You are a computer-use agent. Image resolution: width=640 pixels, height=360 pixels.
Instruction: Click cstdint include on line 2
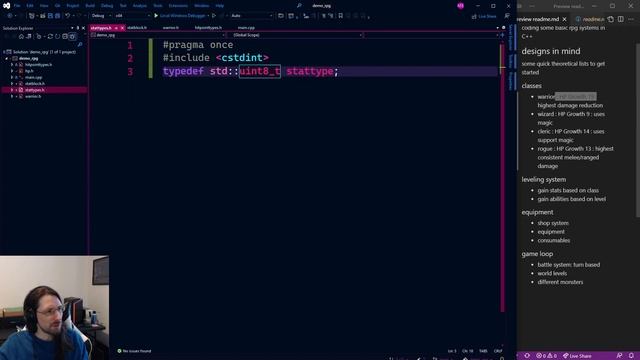coord(242,58)
